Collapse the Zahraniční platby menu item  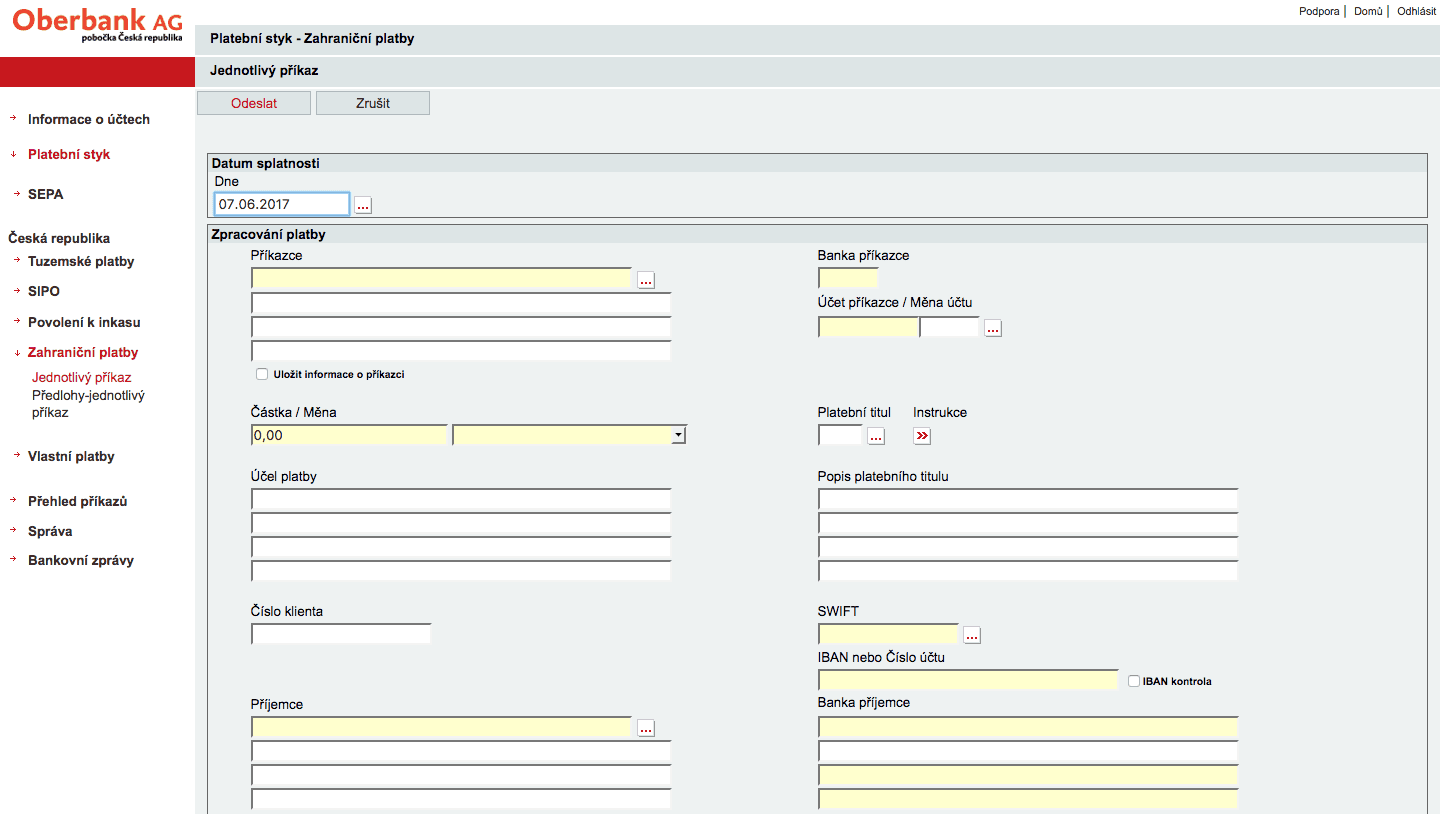pos(83,352)
